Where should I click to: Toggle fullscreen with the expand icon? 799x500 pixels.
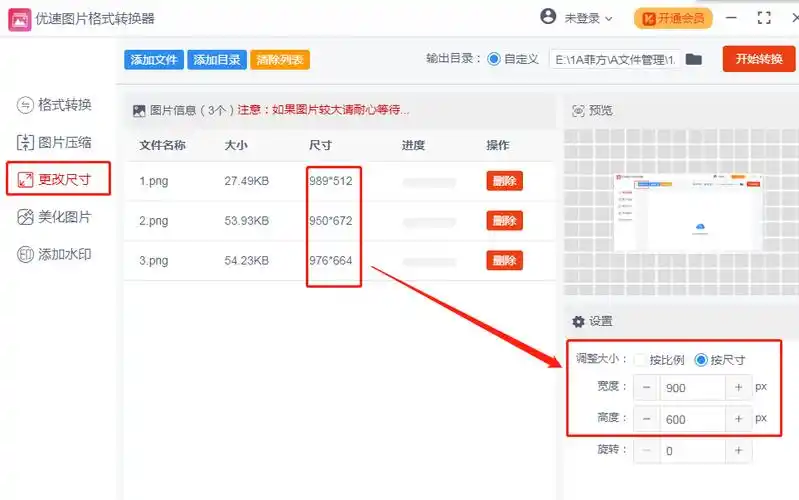(x=764, y=18)
